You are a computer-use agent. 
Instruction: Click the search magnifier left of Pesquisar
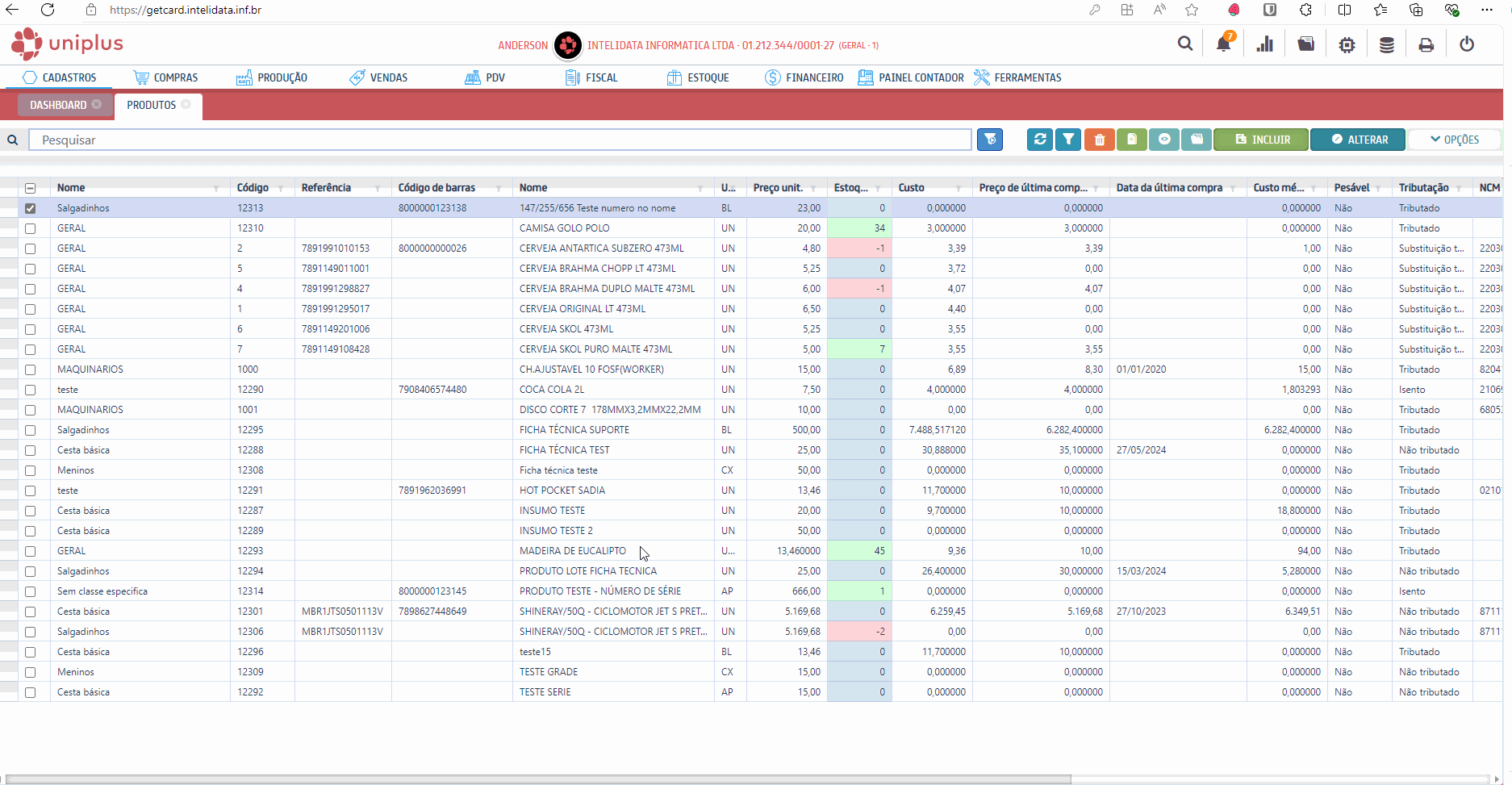pos(13,140)
